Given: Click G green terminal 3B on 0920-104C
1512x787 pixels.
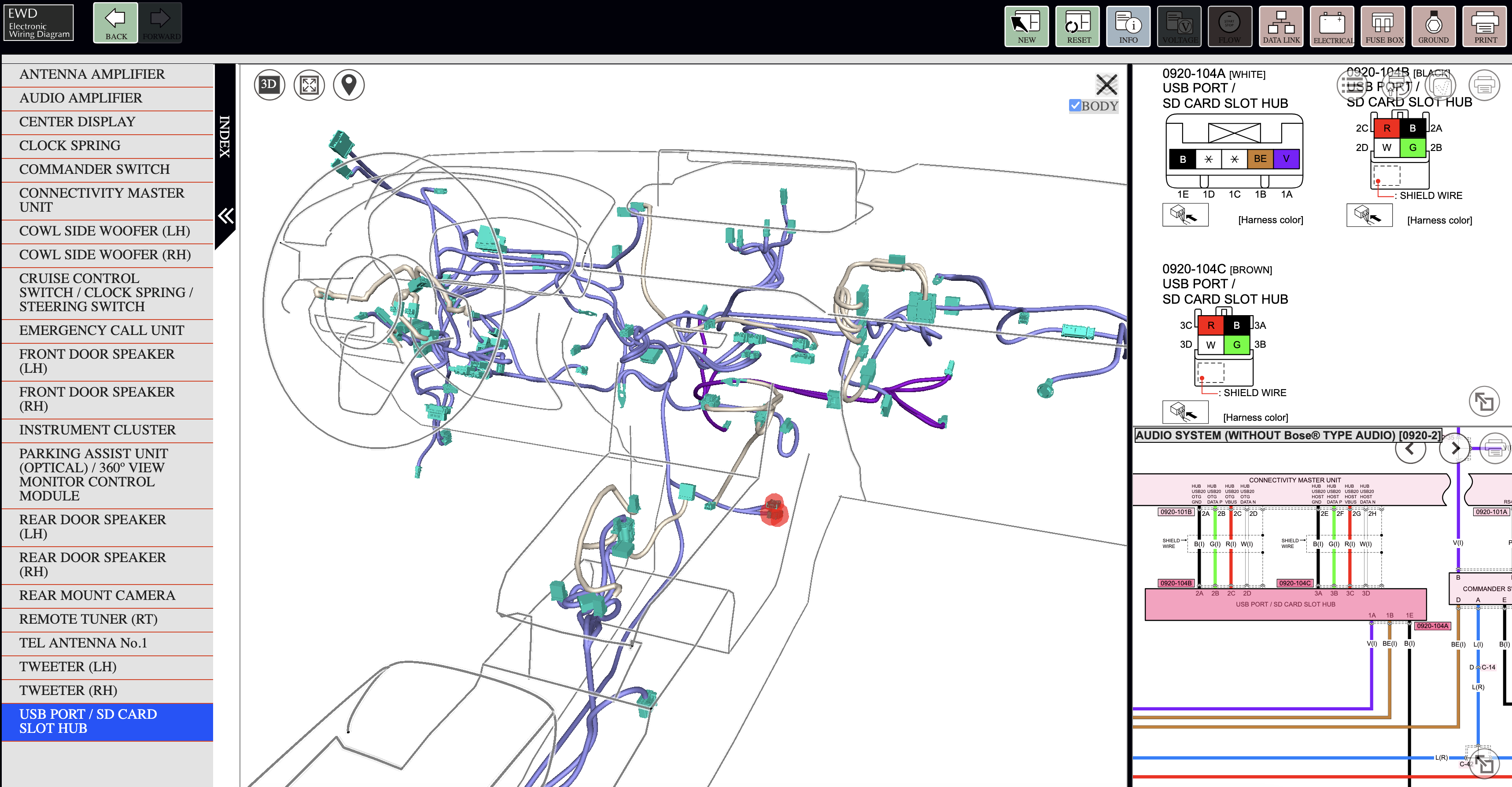Looking at the screenshot, I should click(x=1237, y=345).
